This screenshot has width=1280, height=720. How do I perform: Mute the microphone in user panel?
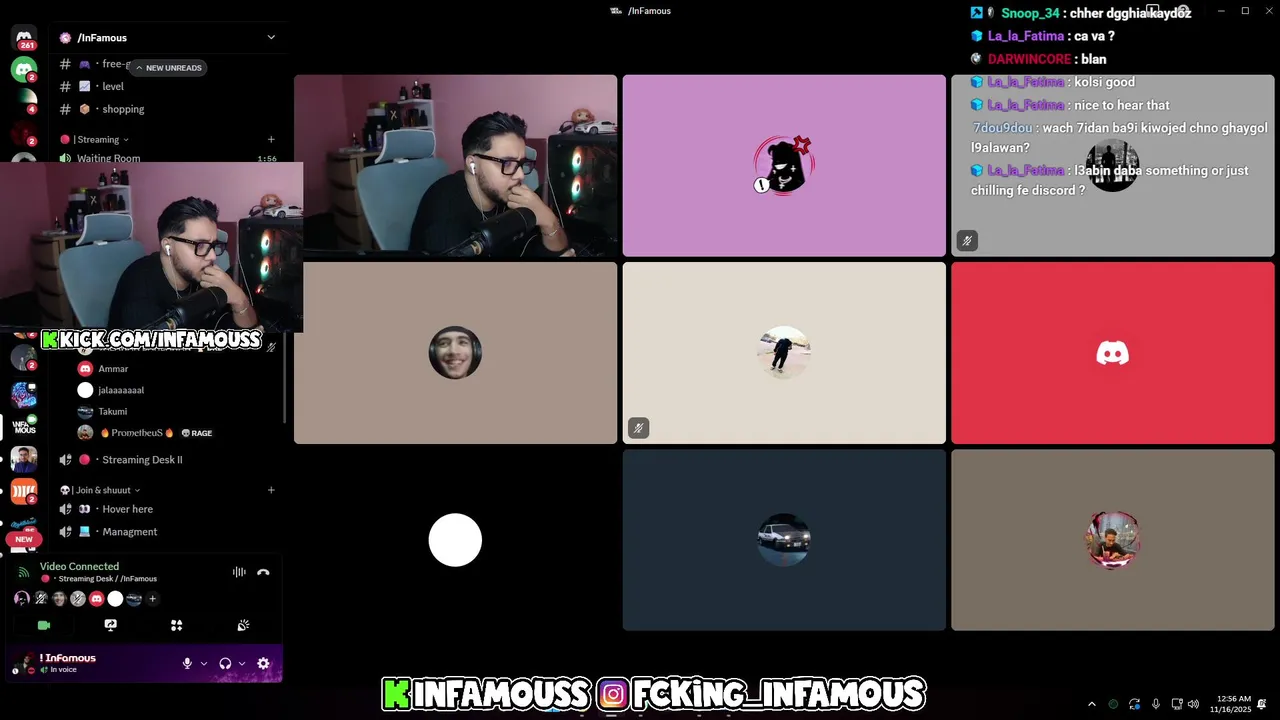187,663
